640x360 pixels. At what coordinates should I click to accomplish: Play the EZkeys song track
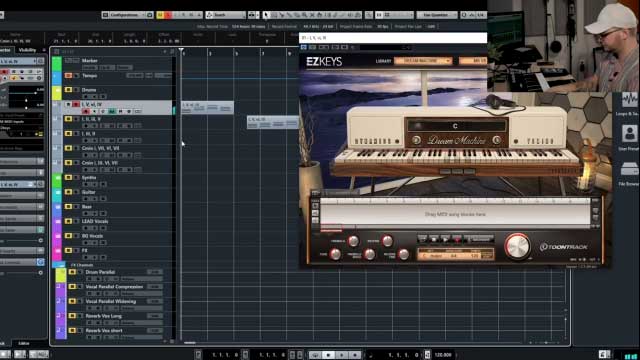click(x=445, y=239)
